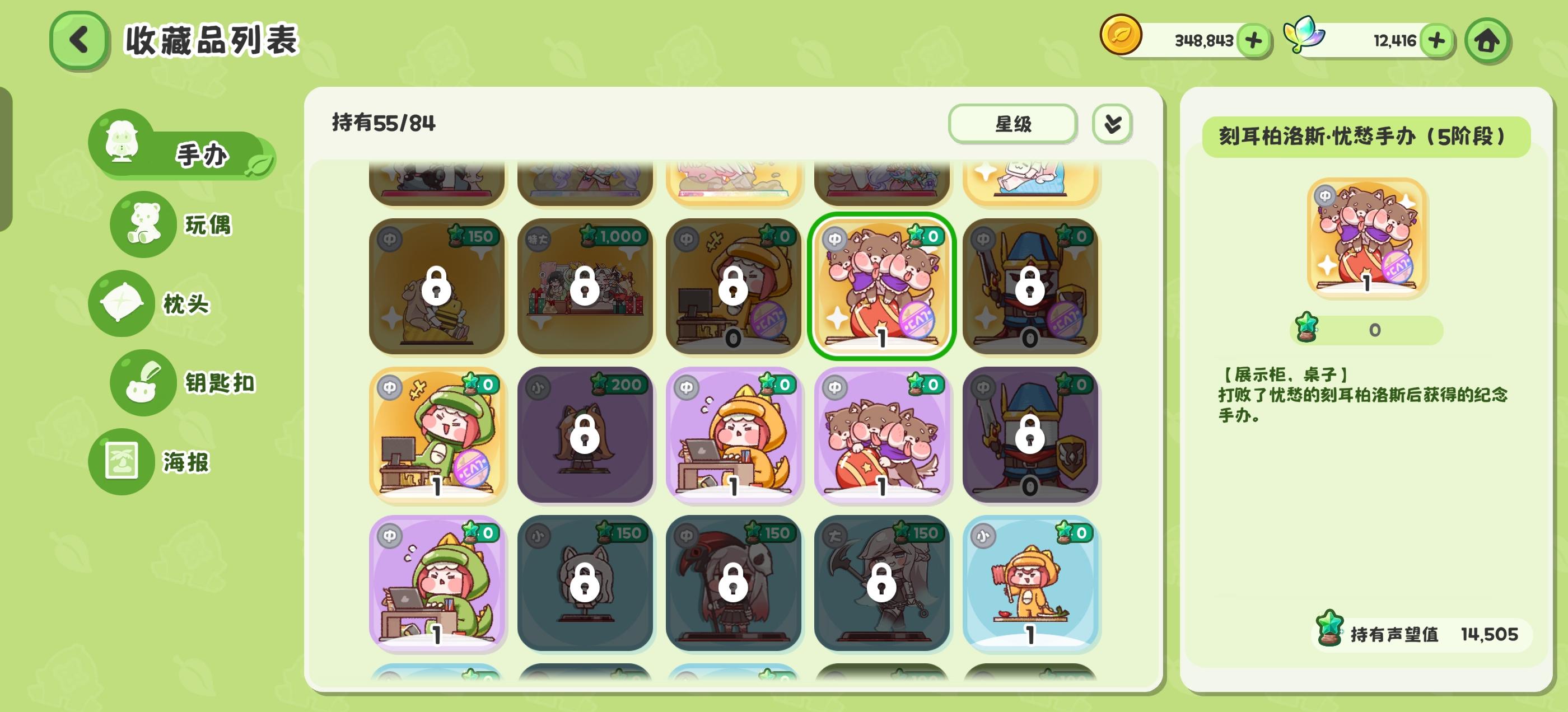Select locked figure costing 1,000 reputation
Image resolution: width=1568 pixels, height=712 pixels.
click(x=585, y=286)
